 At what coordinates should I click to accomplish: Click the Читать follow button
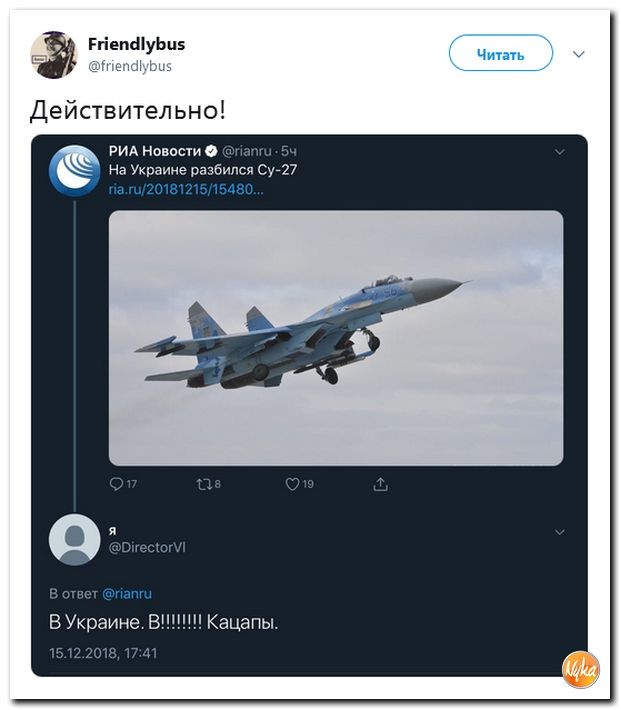click(x=501, y=53)
